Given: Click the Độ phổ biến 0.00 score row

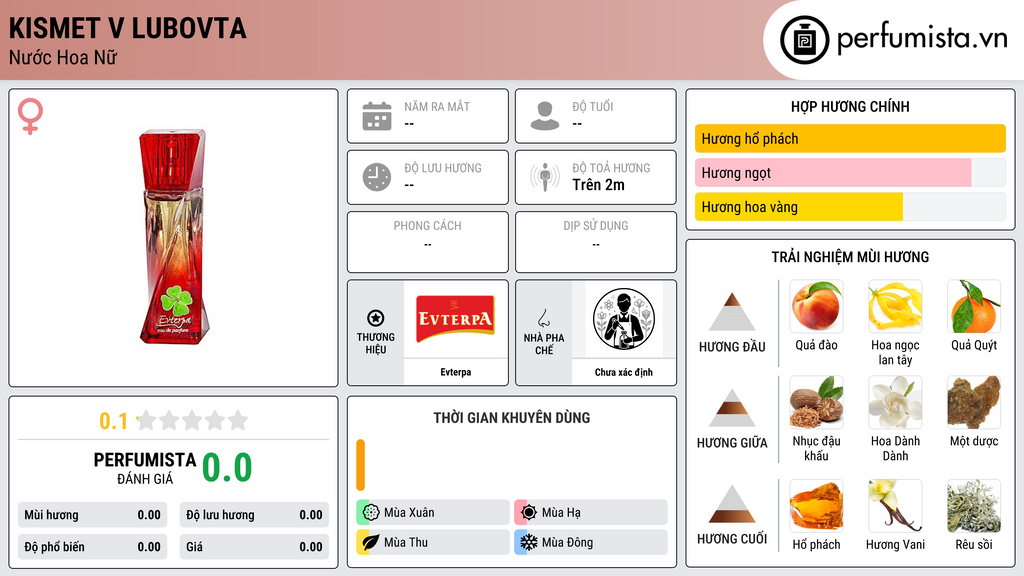Looking at the screenshot, I should [x=92, y=547].
